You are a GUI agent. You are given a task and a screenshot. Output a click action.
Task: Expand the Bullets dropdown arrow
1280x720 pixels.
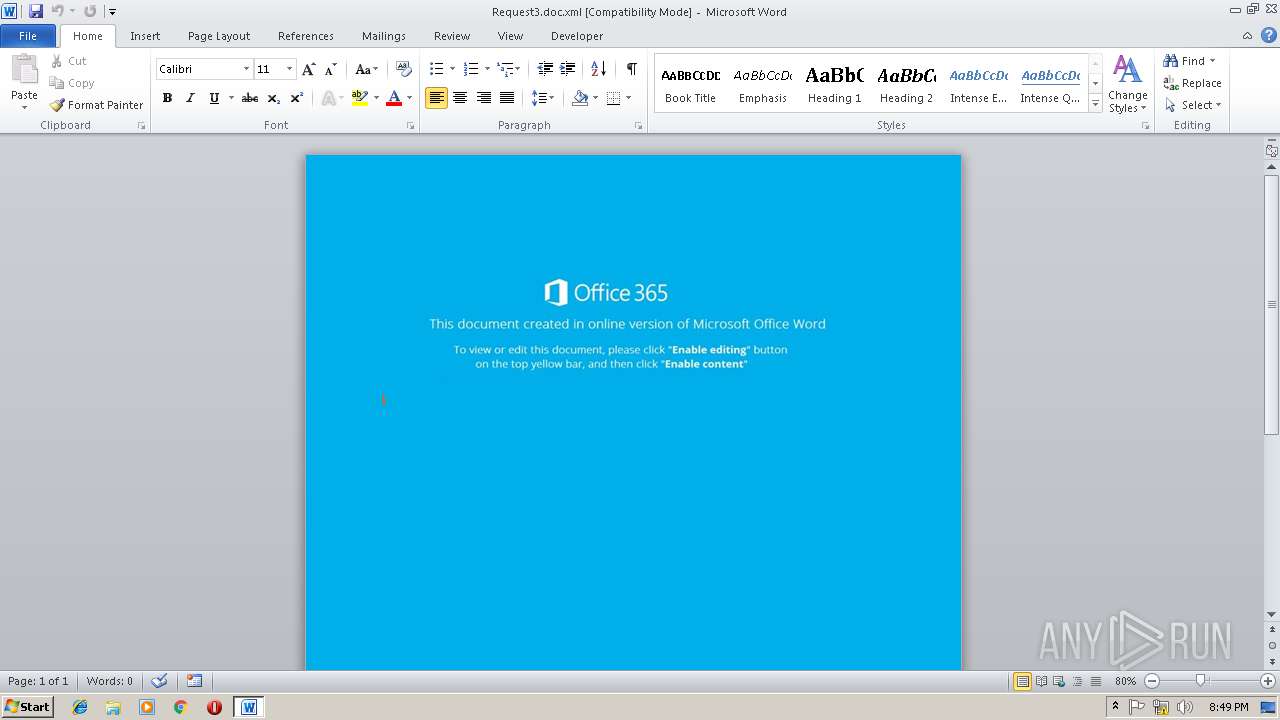pos(452,69)
